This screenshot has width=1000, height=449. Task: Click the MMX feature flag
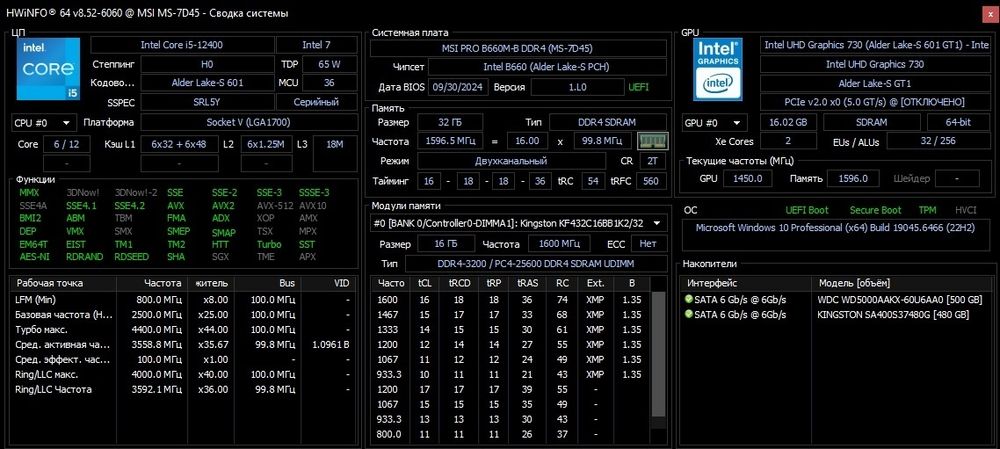click(29, 193)
